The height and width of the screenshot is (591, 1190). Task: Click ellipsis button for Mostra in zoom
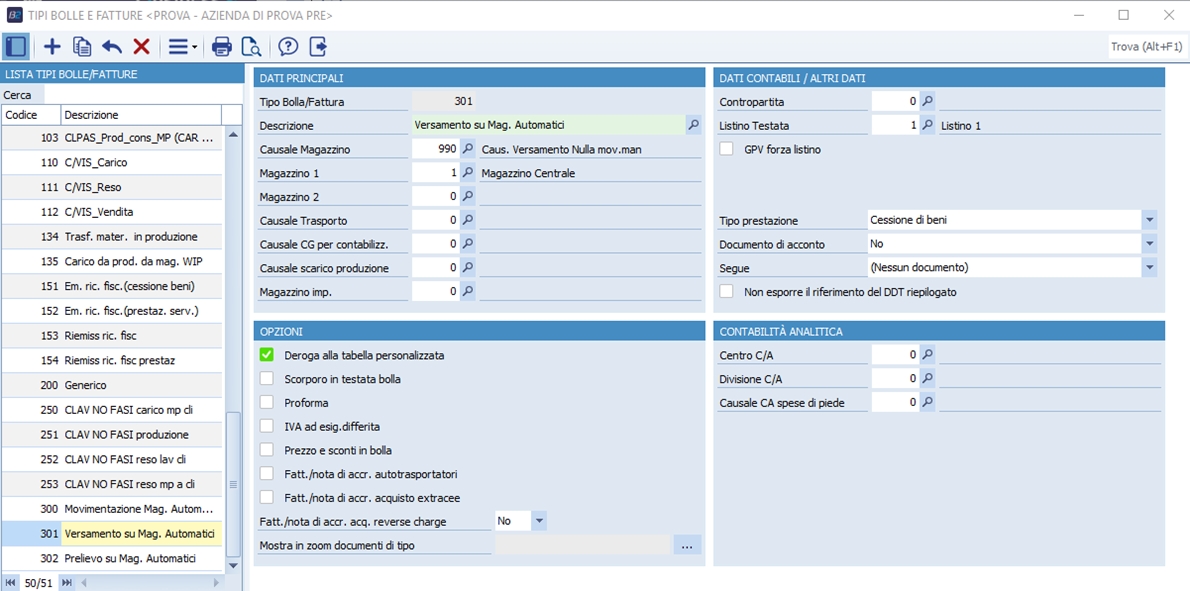[687, 545]
